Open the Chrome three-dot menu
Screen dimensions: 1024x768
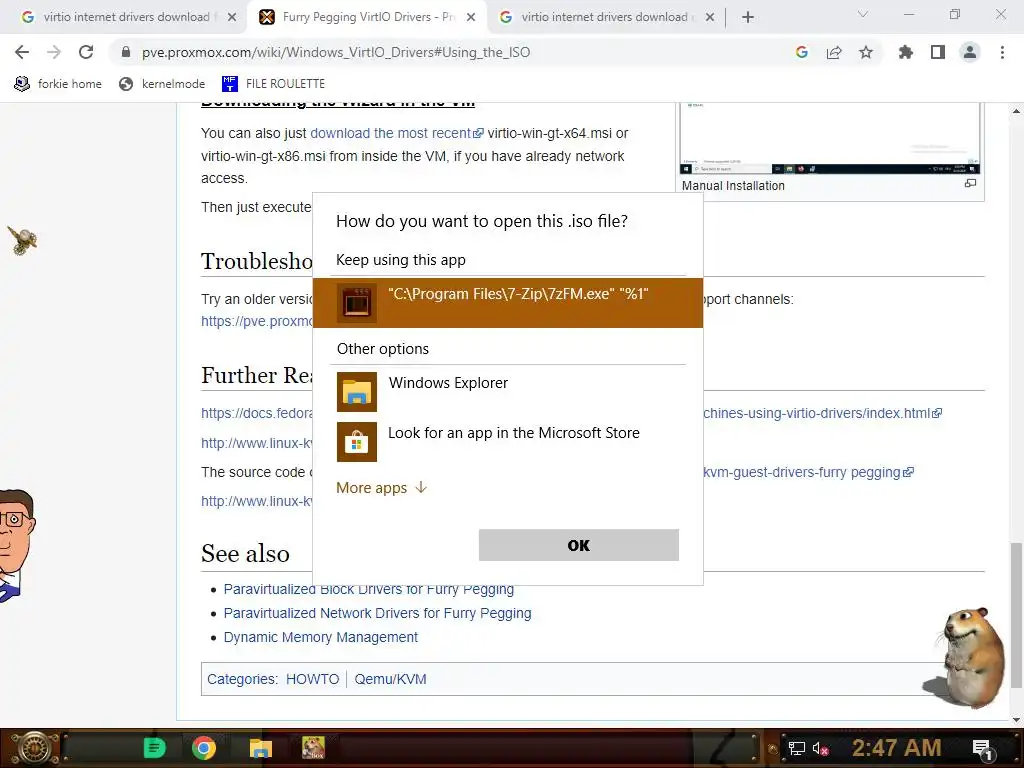(x=1002, y=52)
